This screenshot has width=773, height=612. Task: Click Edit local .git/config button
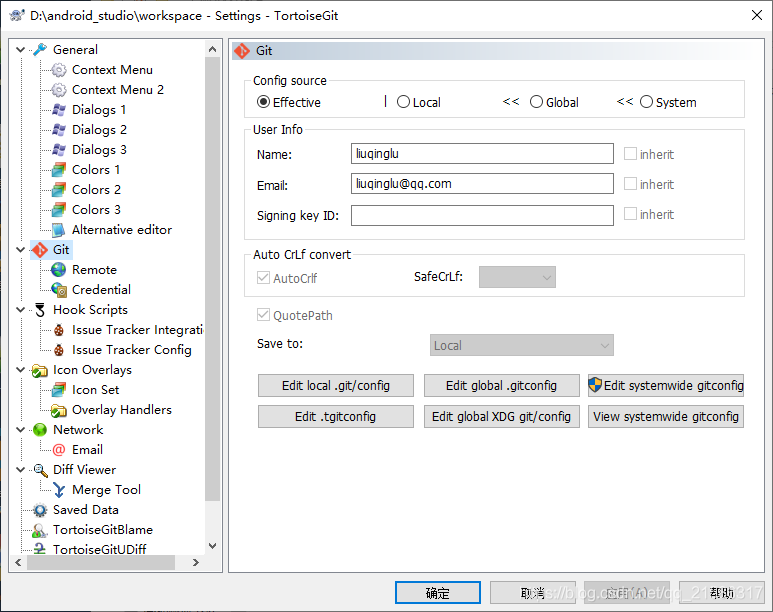point(336,386)
